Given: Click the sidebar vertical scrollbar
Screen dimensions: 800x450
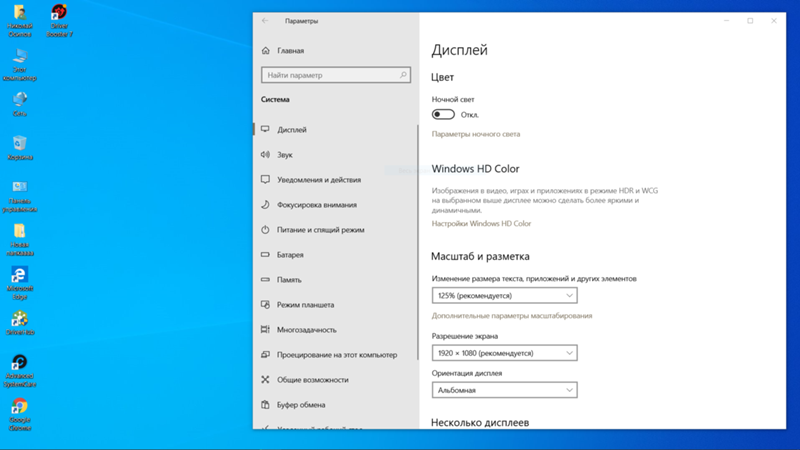Looking at the screenshot, I should [418, 242].
